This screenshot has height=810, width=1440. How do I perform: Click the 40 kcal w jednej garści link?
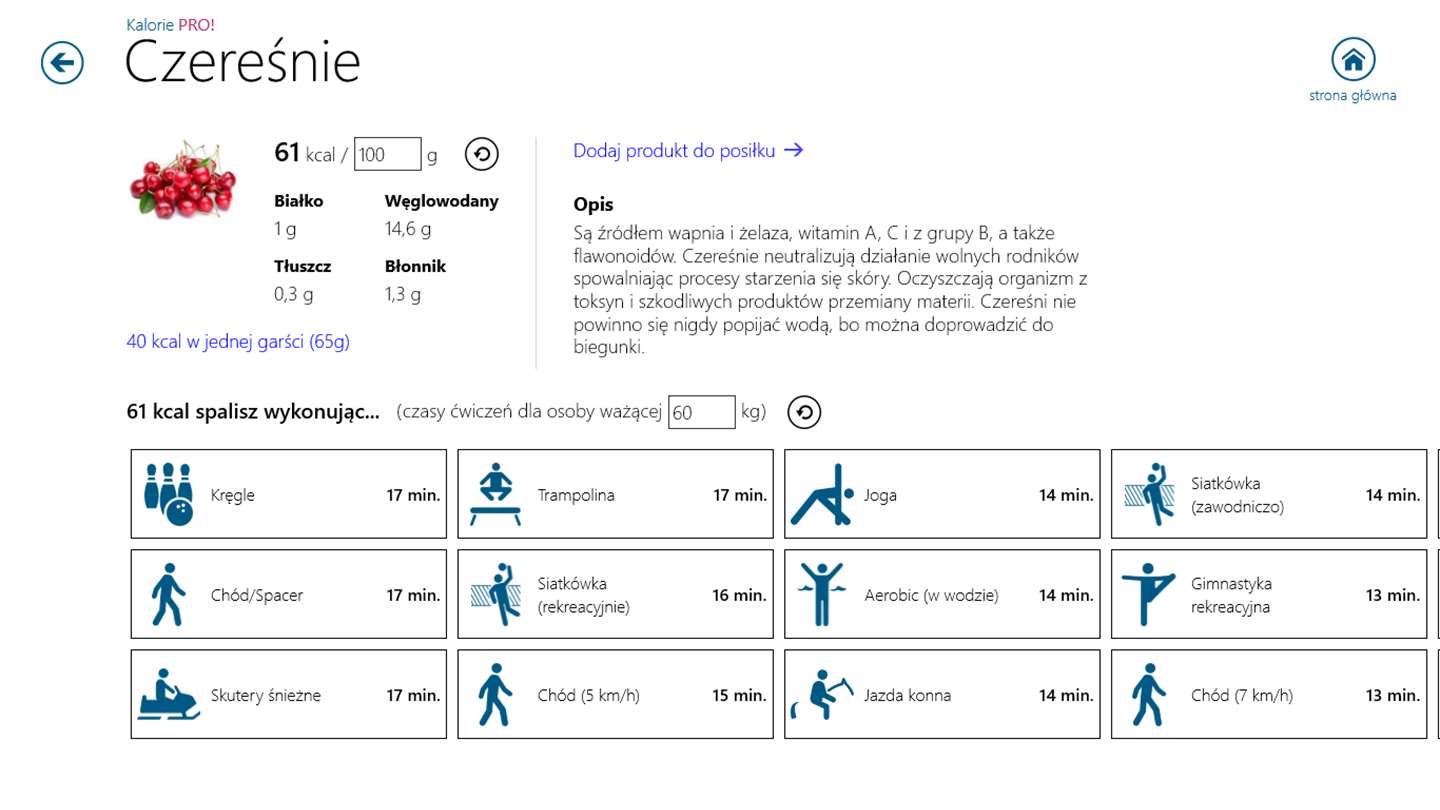coord(238,342)
